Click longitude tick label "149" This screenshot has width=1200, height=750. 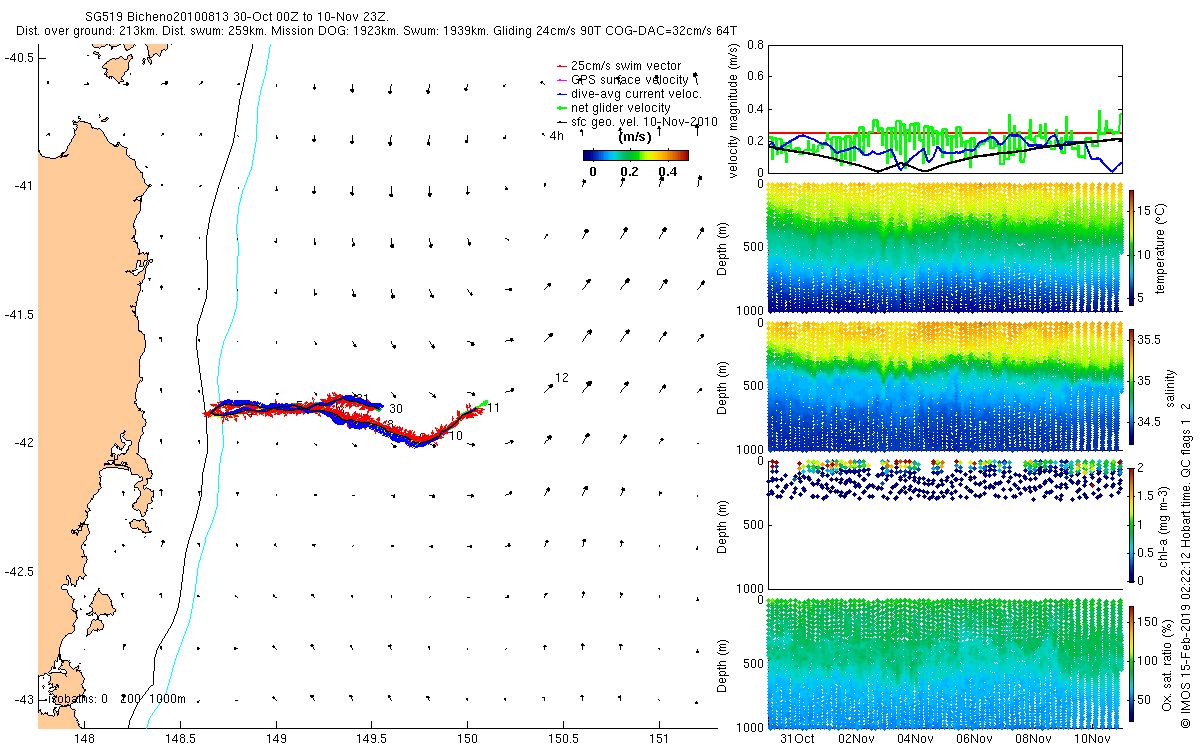pyautogui.click(x=276, y=740)
